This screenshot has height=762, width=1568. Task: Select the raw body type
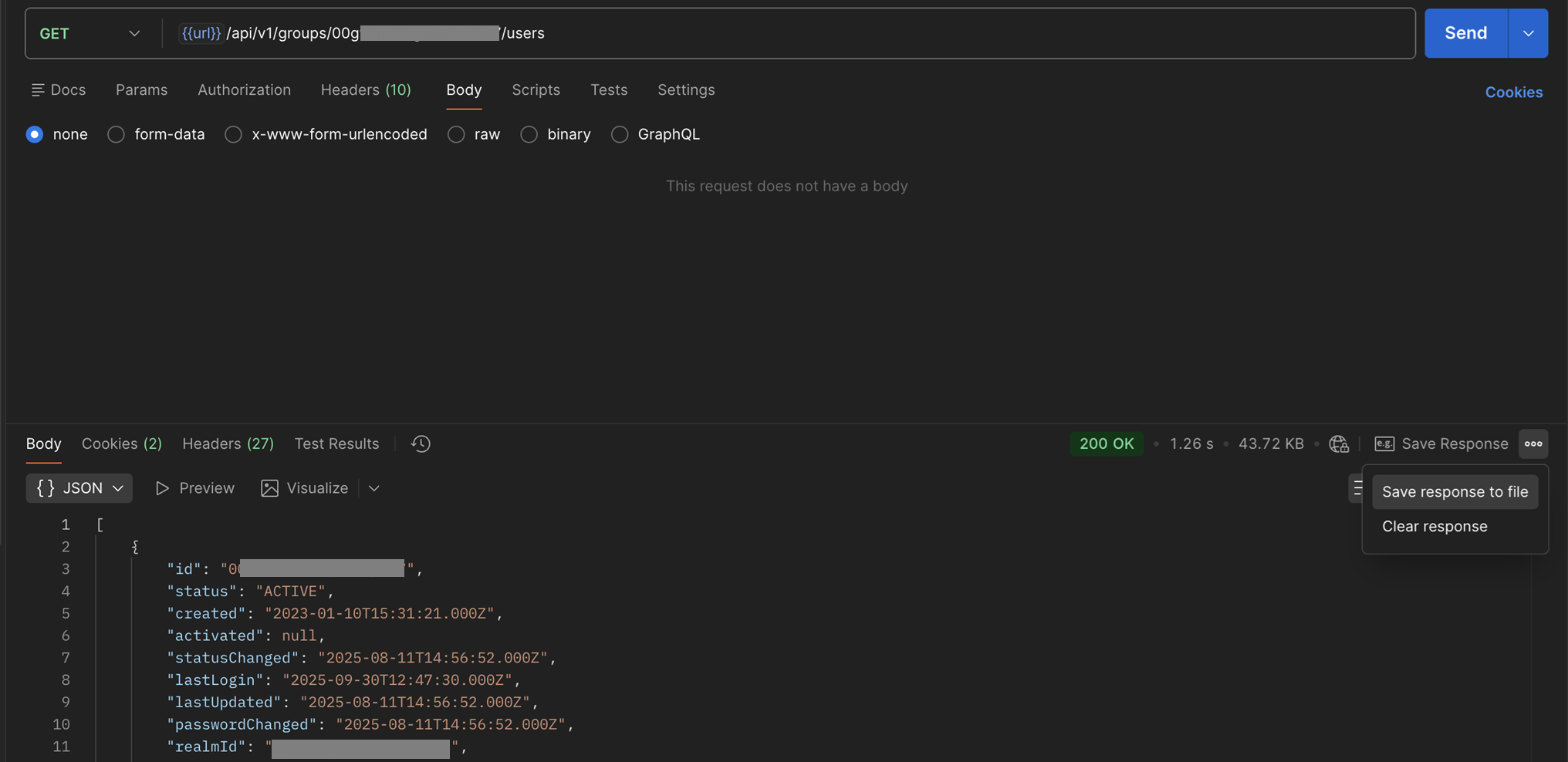(456, 134)
